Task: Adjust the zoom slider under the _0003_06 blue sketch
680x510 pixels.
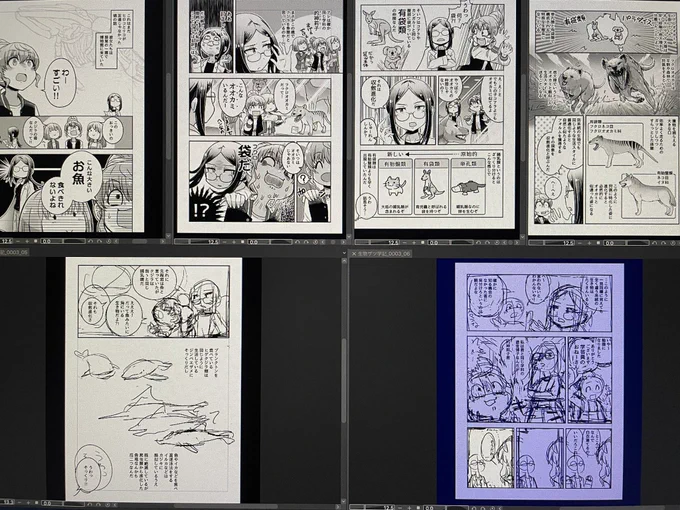Action: click(x=372, y=508)
